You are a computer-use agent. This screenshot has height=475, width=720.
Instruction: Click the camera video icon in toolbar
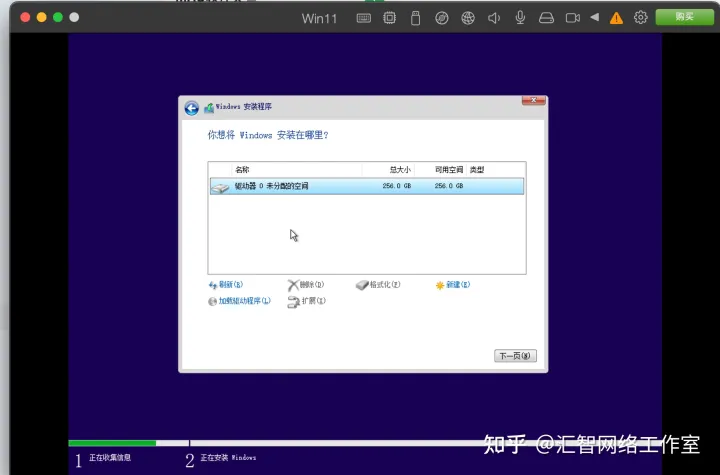pos(572,18)
